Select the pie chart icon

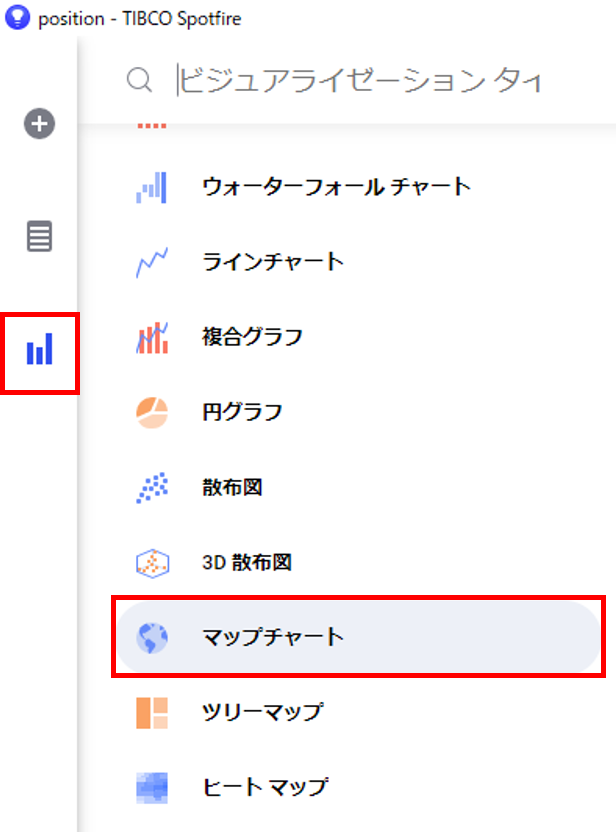coord(152,412)
